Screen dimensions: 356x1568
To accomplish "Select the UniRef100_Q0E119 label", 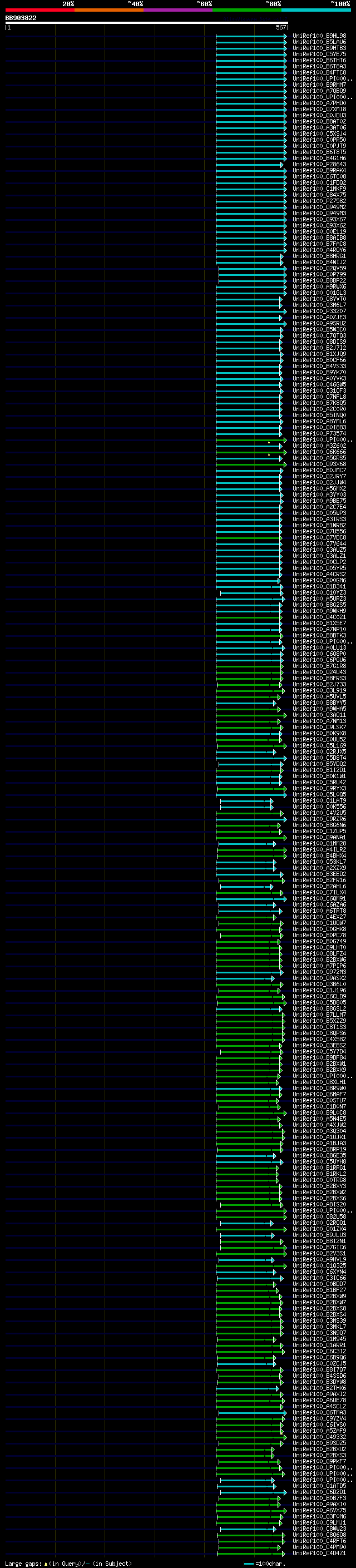I will point(319,232).
